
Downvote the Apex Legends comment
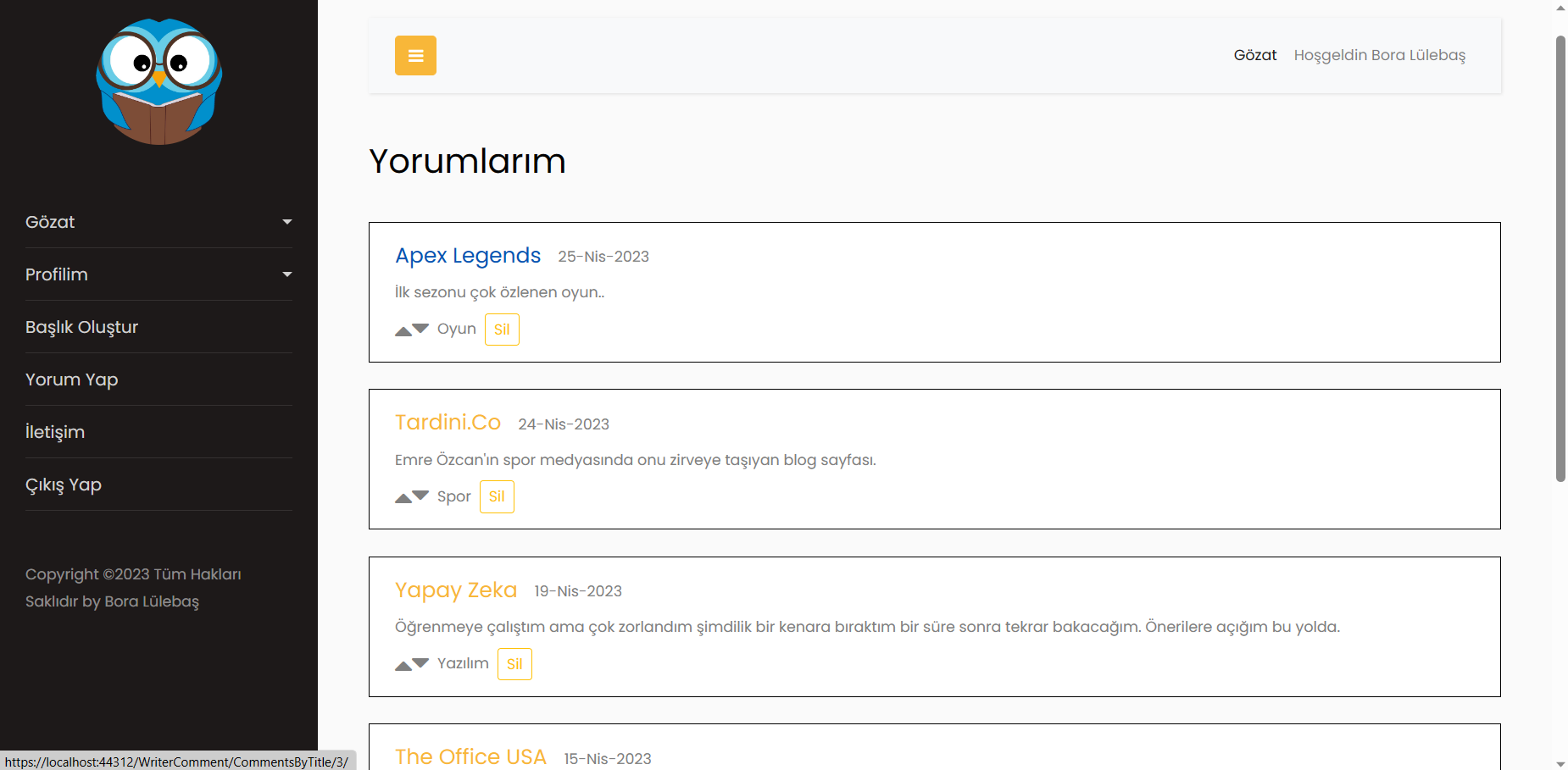pos(421,329)
